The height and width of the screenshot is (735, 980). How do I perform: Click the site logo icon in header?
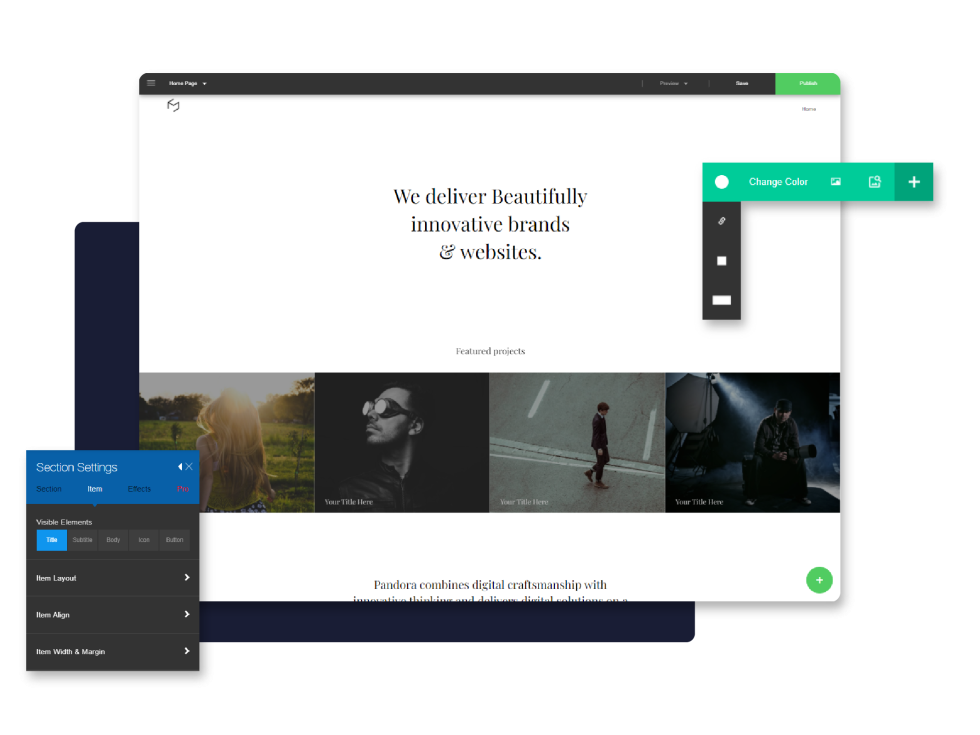pos(173,106)
